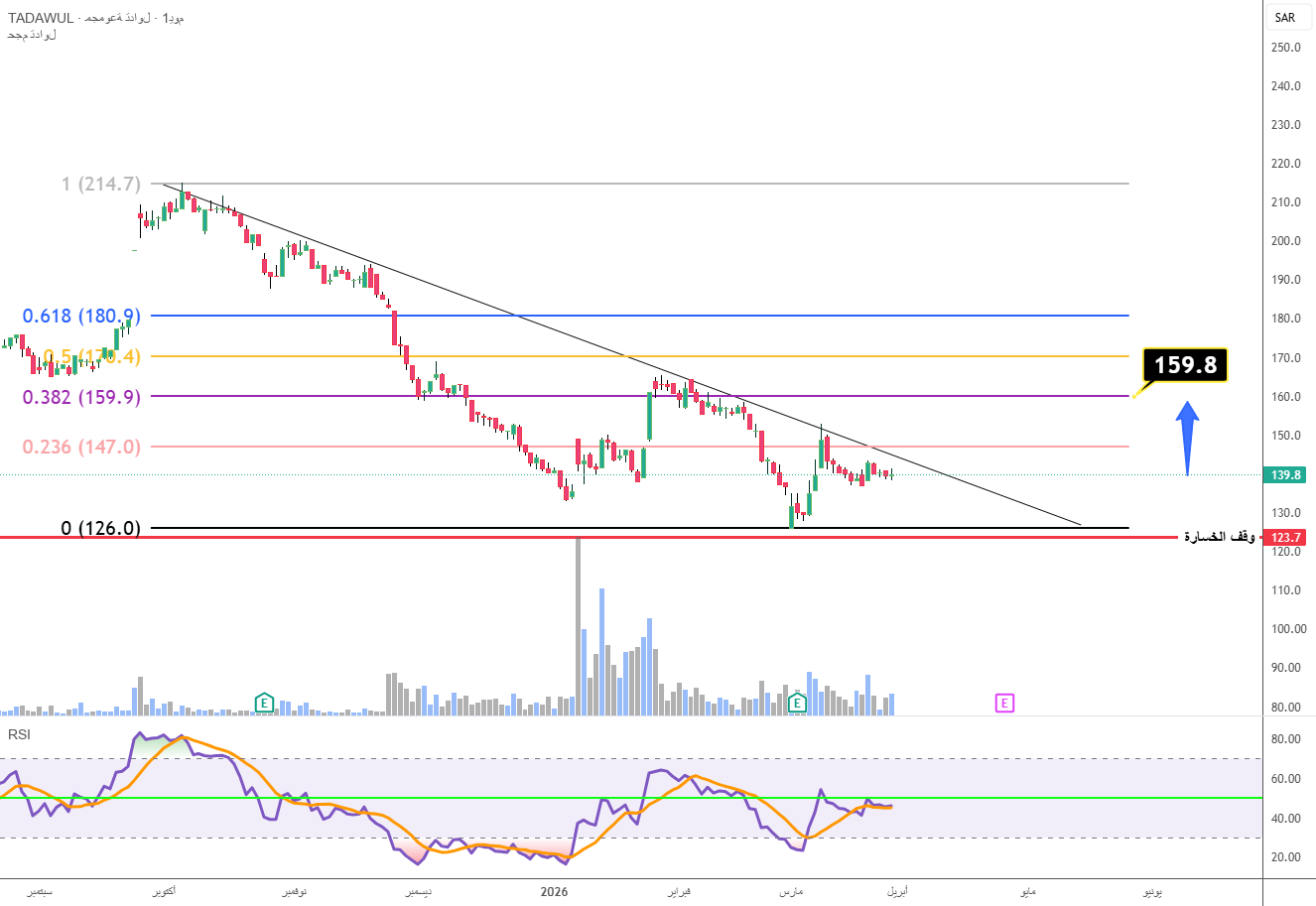Select the 0.382 (159.9) Fibonacci level label
This screenshot has width=1316, height=906.
coord(81,397)
